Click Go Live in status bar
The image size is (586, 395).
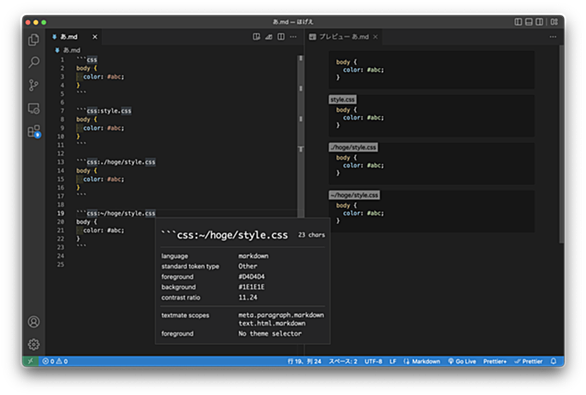click(x=462, y=361)
